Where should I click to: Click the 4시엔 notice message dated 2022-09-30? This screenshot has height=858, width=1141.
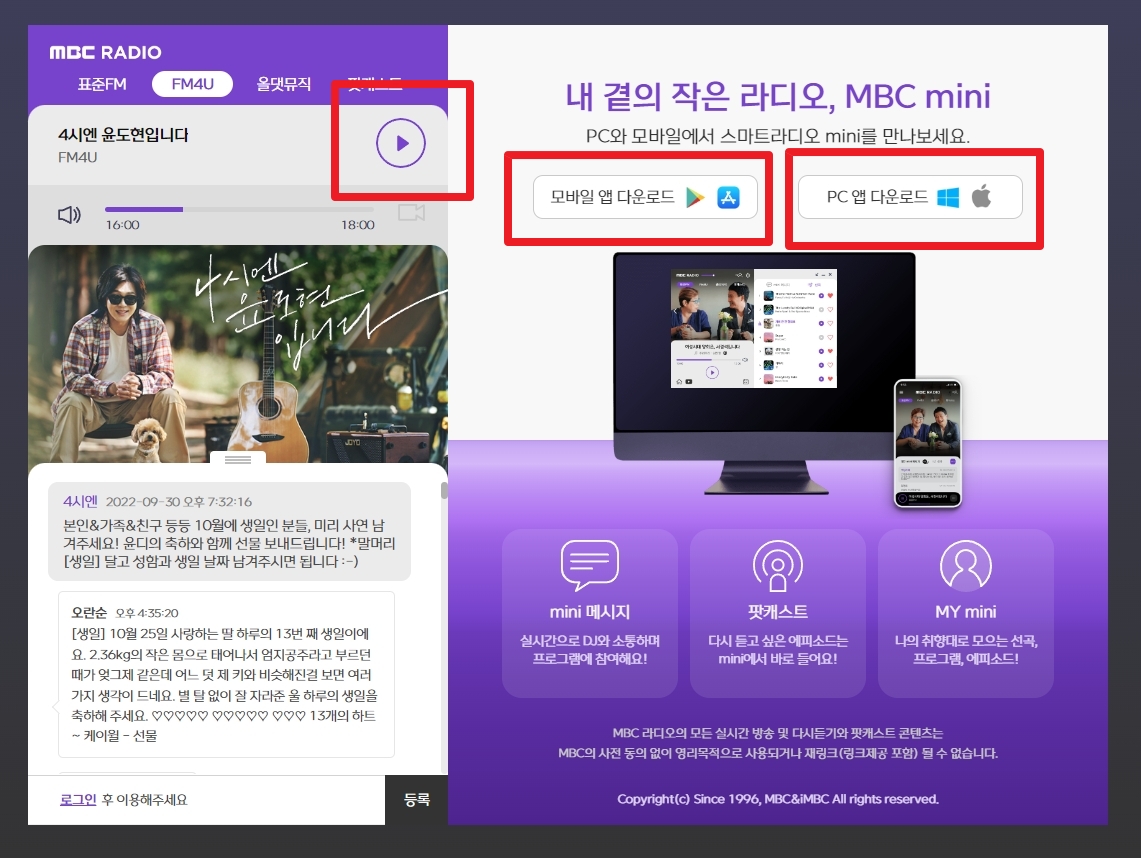[x=229, y=531]
